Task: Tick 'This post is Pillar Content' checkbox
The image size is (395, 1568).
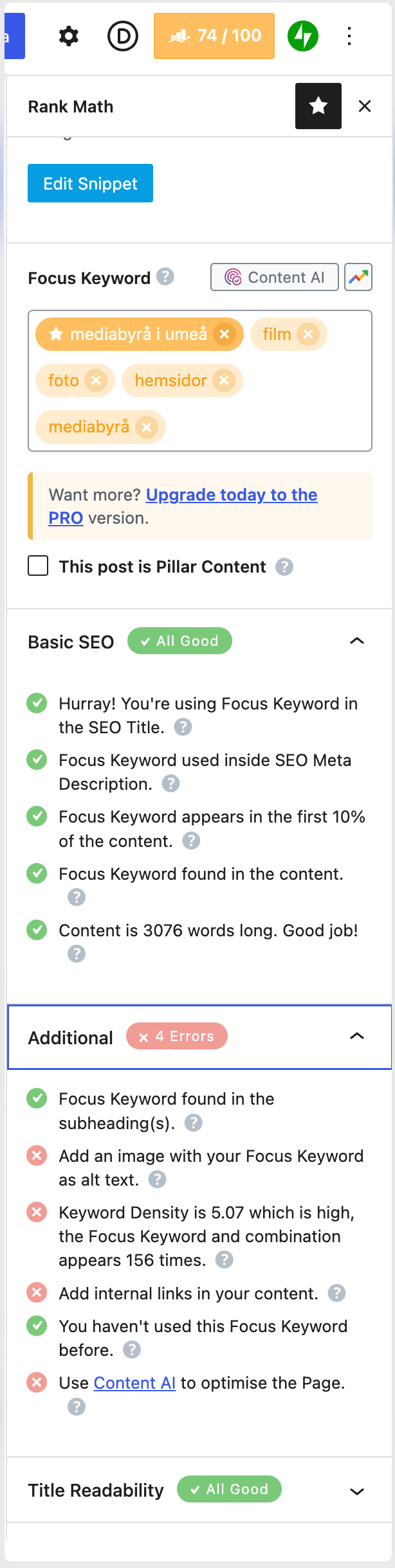Action: coord(38,566)
